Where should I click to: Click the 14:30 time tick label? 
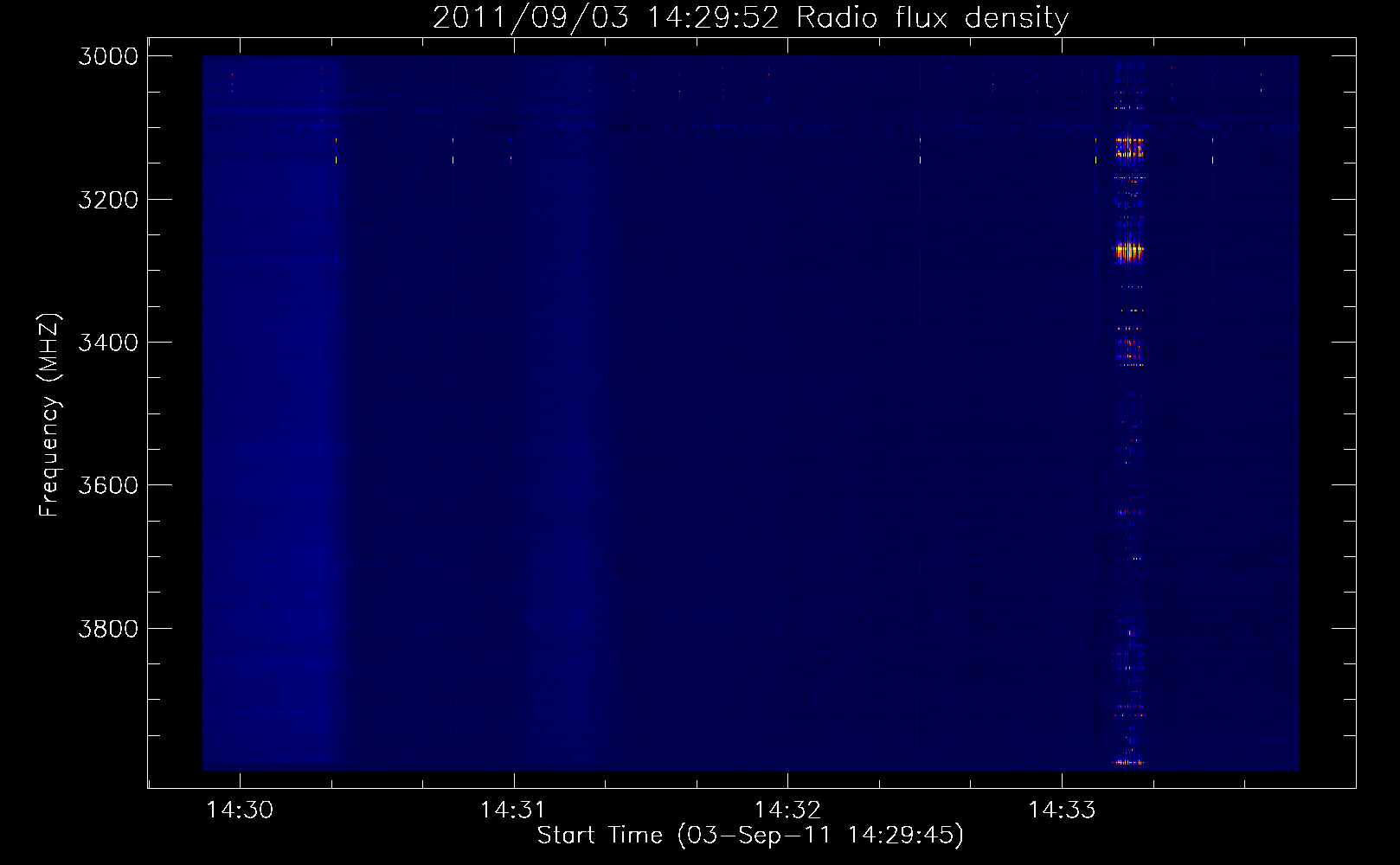240,810
